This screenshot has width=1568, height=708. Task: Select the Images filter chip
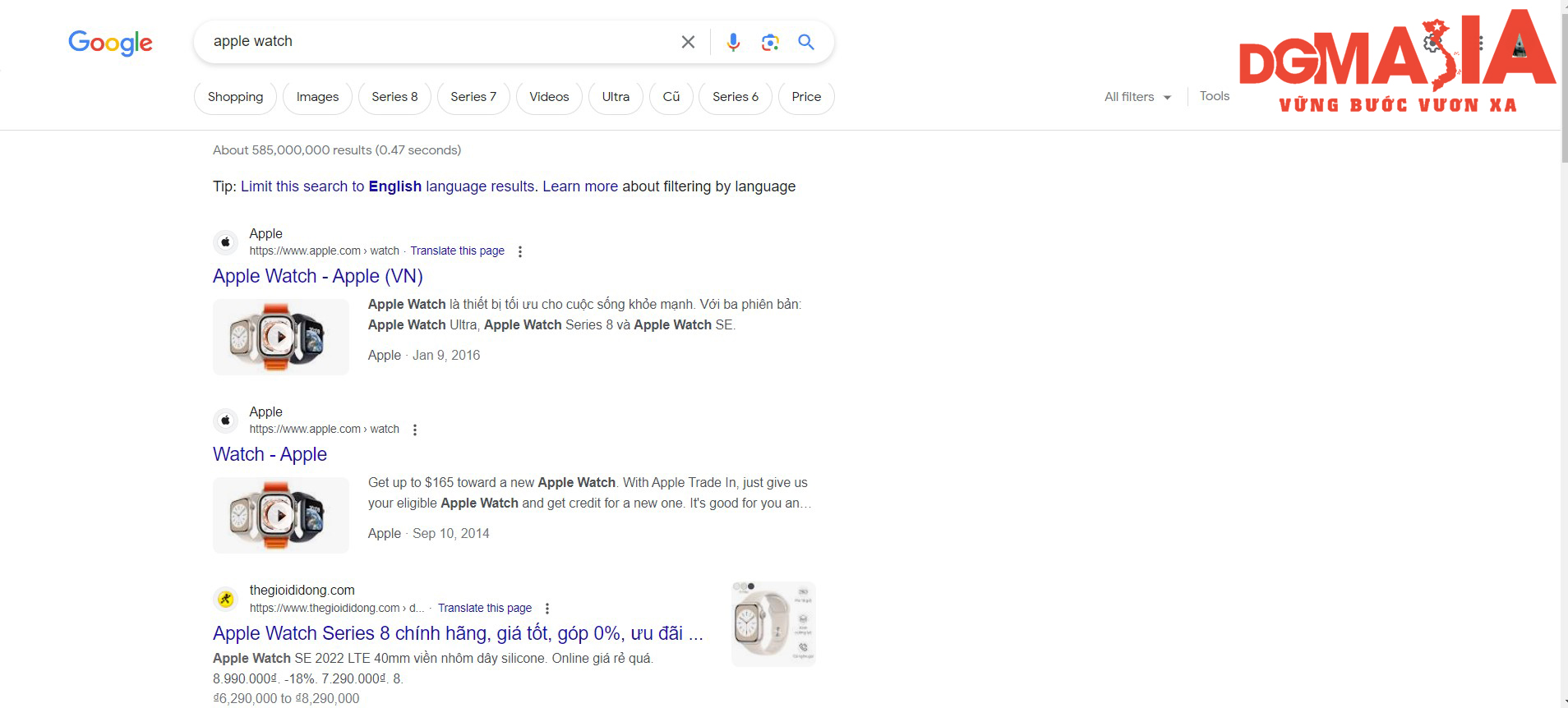point(317,97)
